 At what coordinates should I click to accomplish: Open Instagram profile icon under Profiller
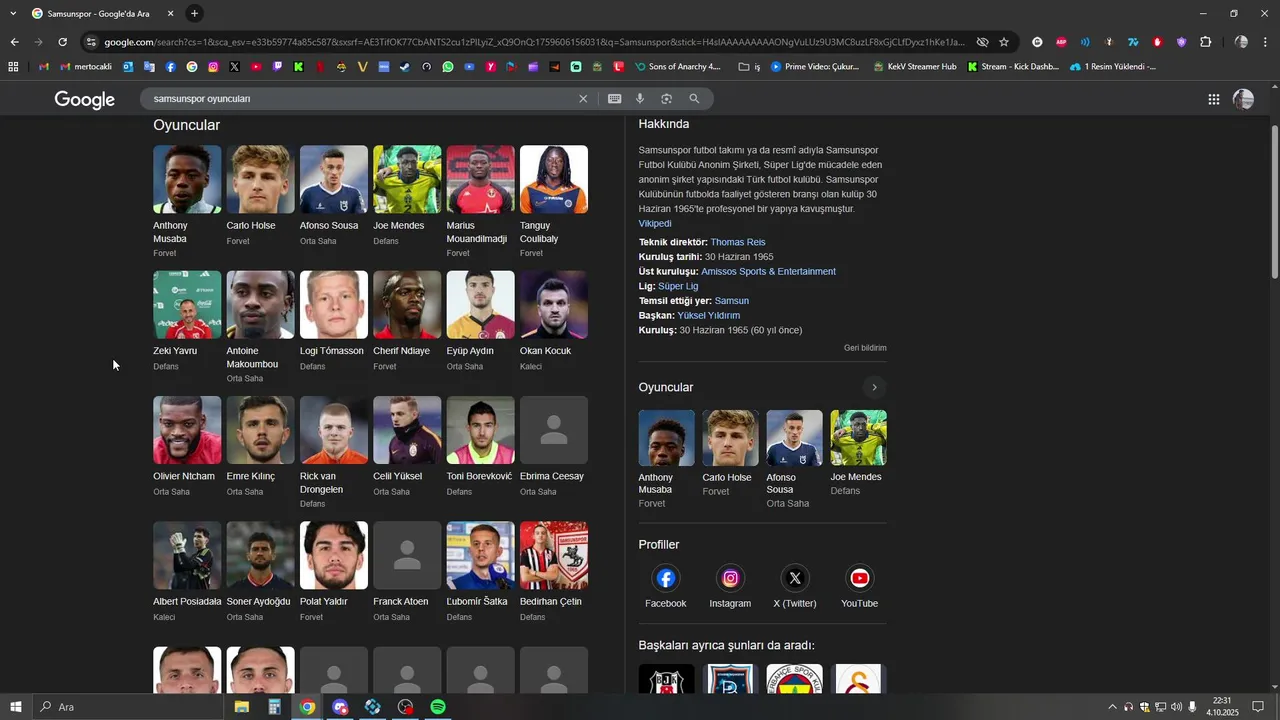click(x=730, y=578)
